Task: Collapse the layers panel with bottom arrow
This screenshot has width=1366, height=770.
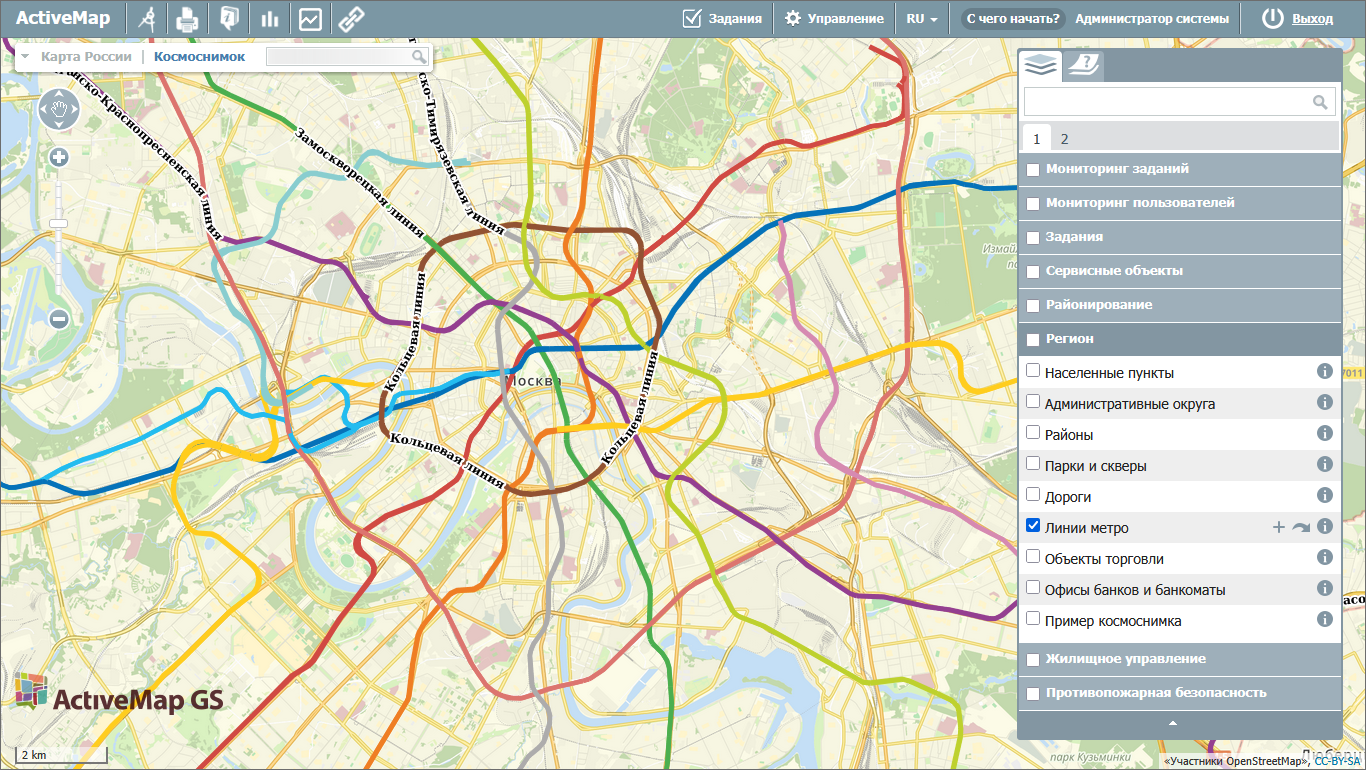Action: tap(1174, 723)
